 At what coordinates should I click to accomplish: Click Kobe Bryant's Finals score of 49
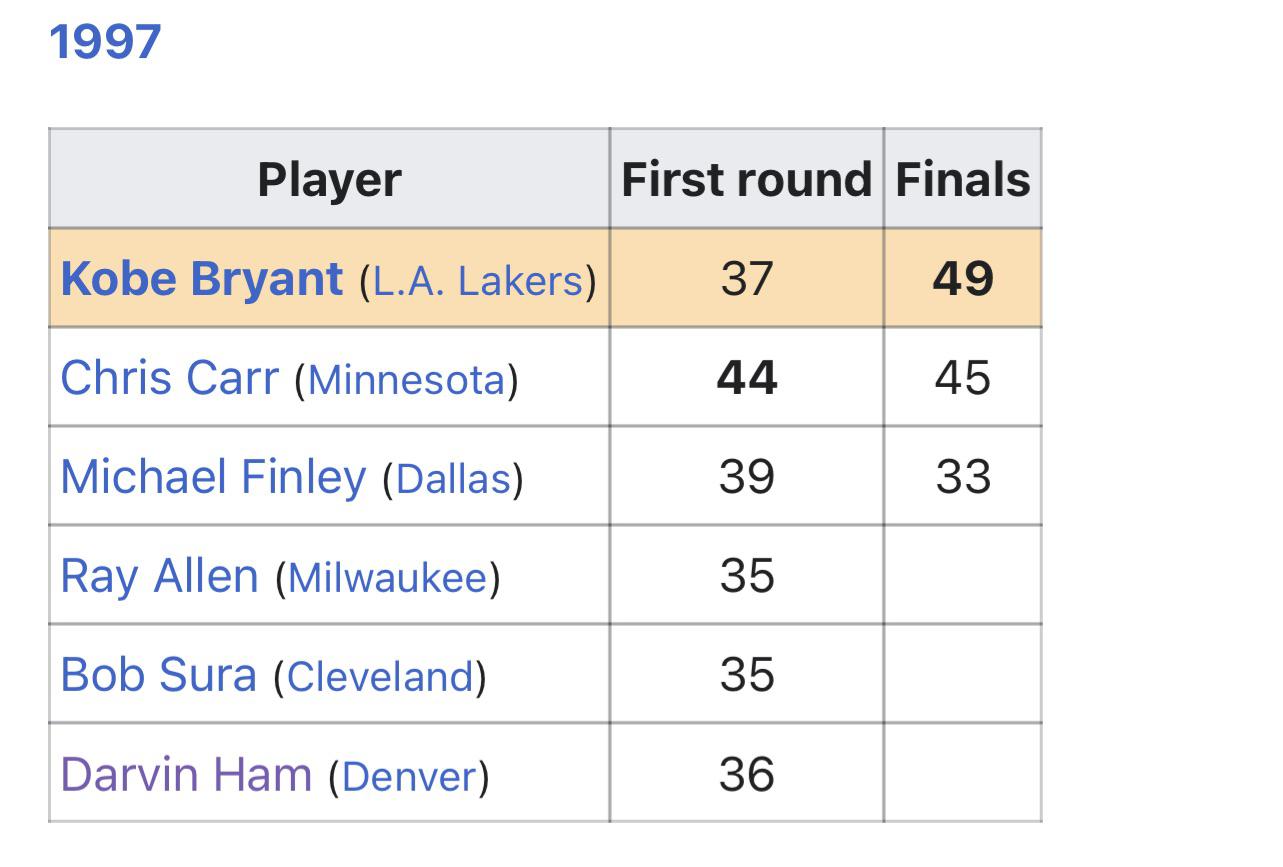(962, 279)
